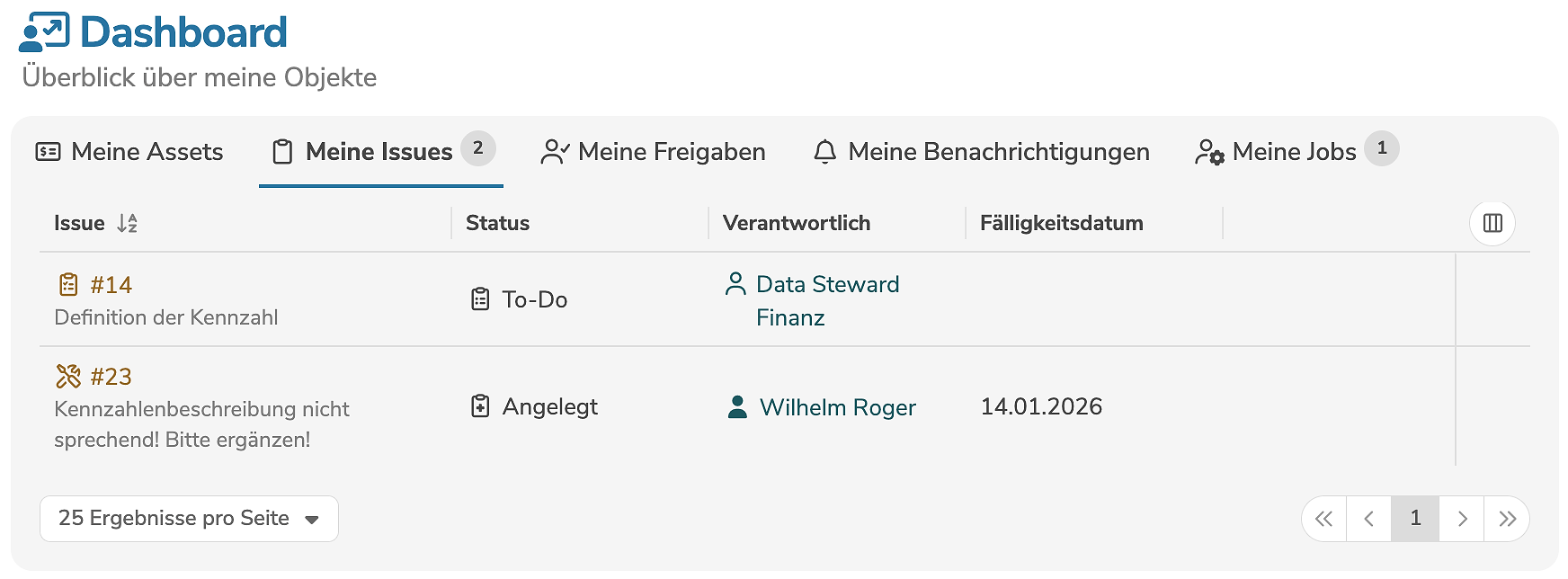Open the Meine Freigaben tab

click(x=654, y=152)
